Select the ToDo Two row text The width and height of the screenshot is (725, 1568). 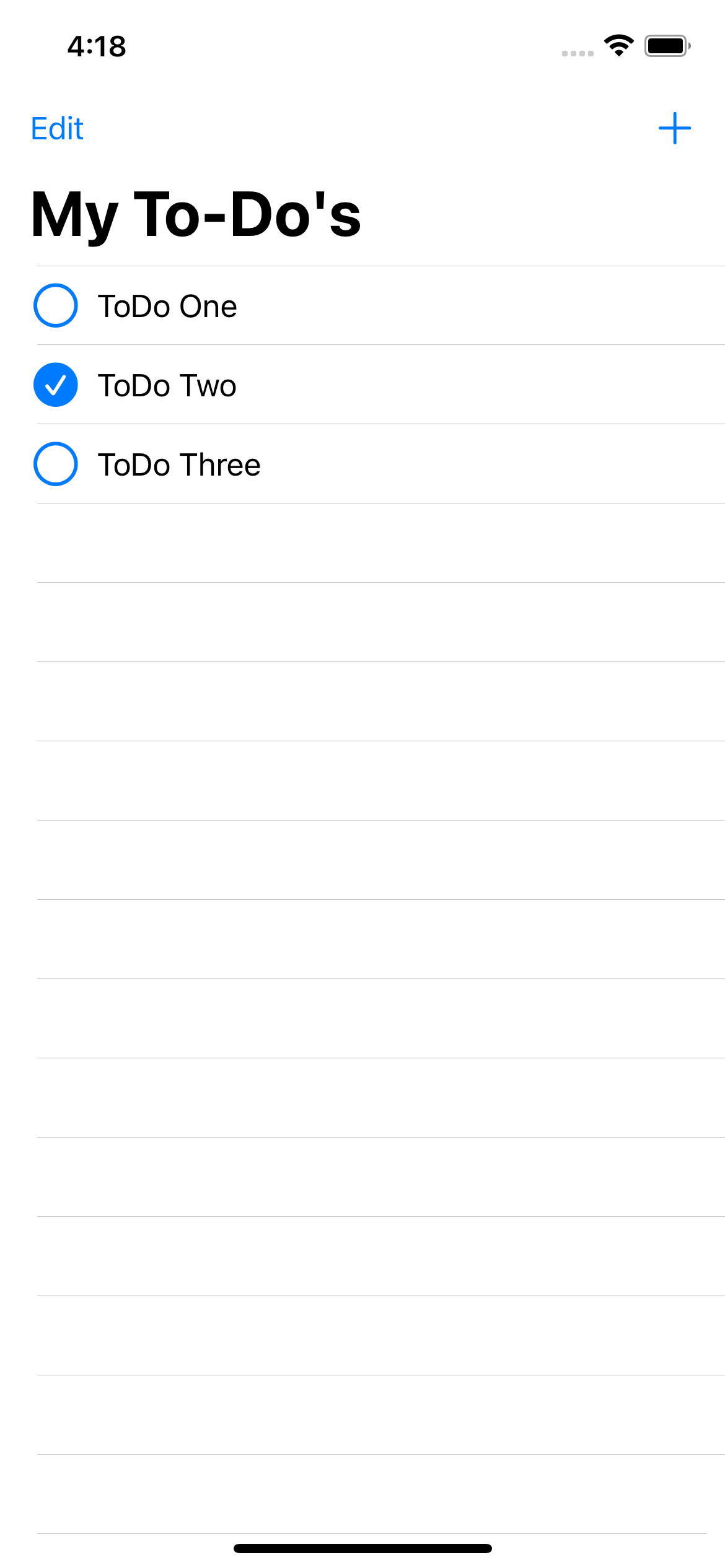click(167, 385)
